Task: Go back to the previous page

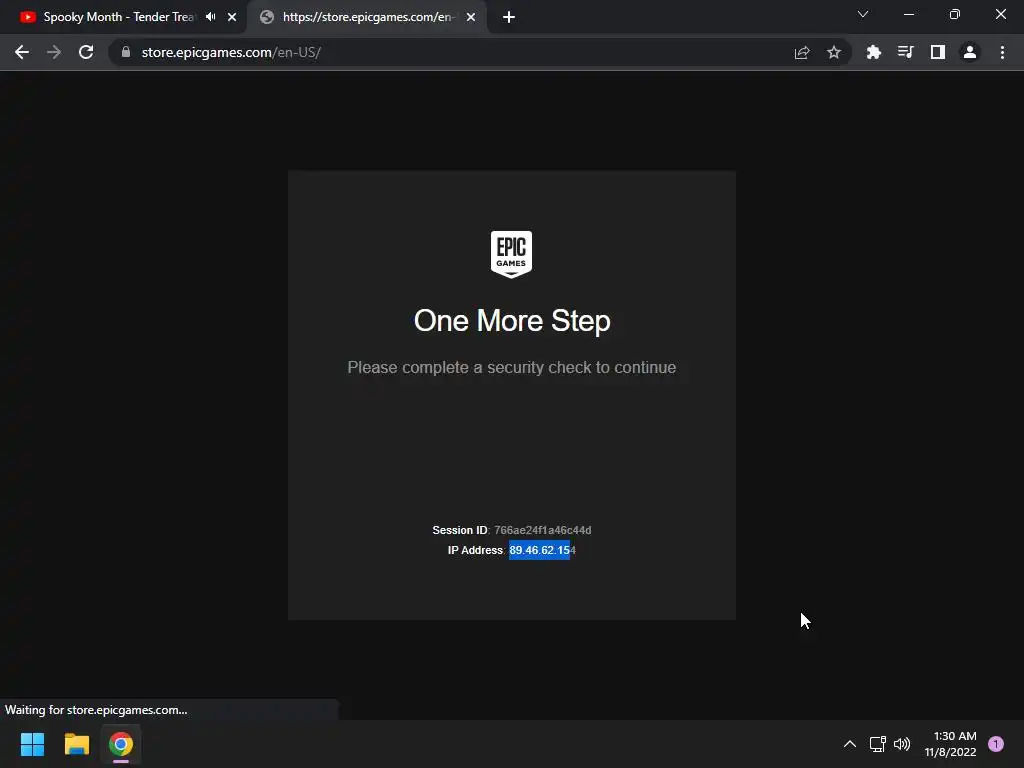Action: pyautogui.click(x=22, y=52)
